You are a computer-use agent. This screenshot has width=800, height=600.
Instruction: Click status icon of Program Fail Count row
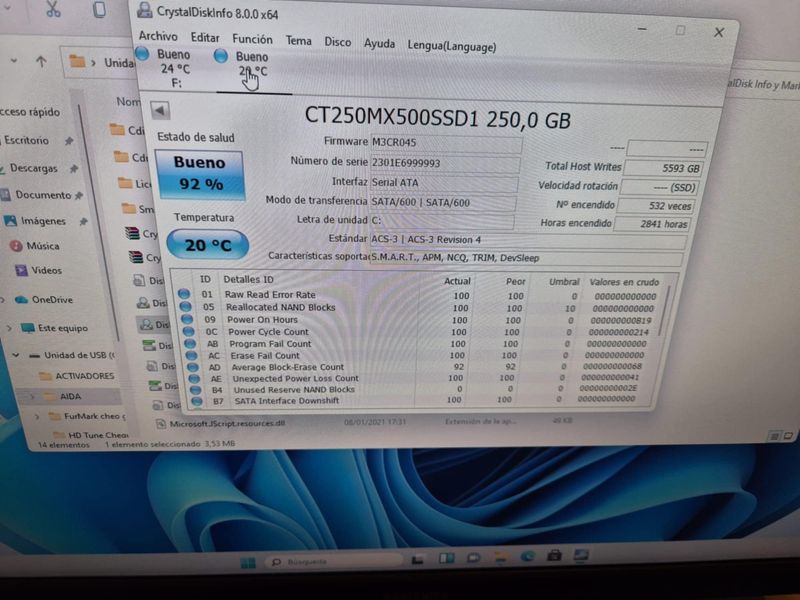click(190, 343)
